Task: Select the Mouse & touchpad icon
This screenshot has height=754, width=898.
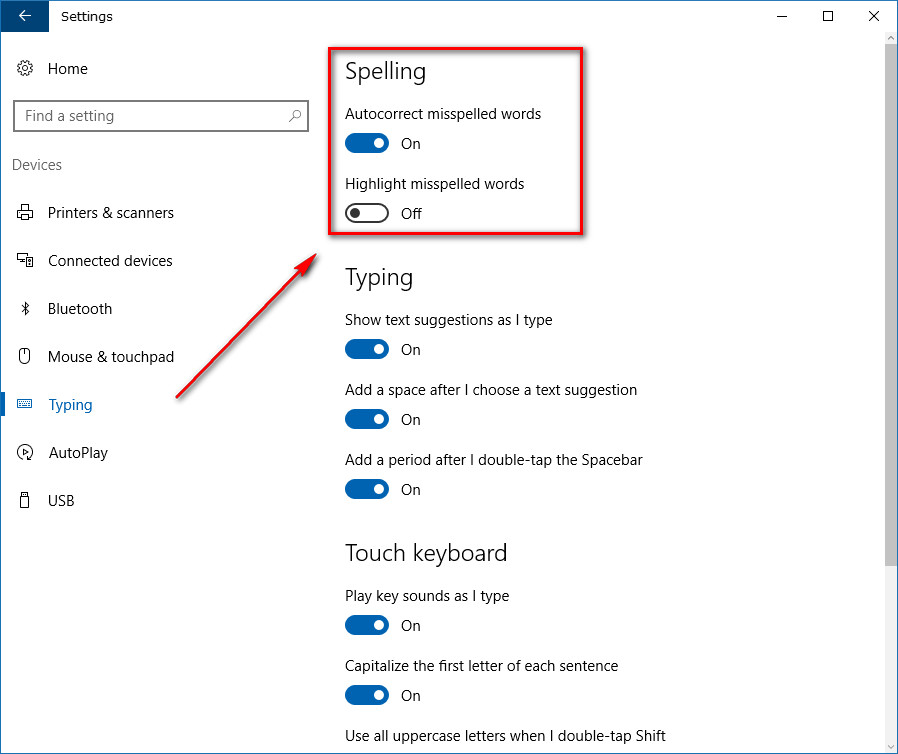Action: point(25,356)
